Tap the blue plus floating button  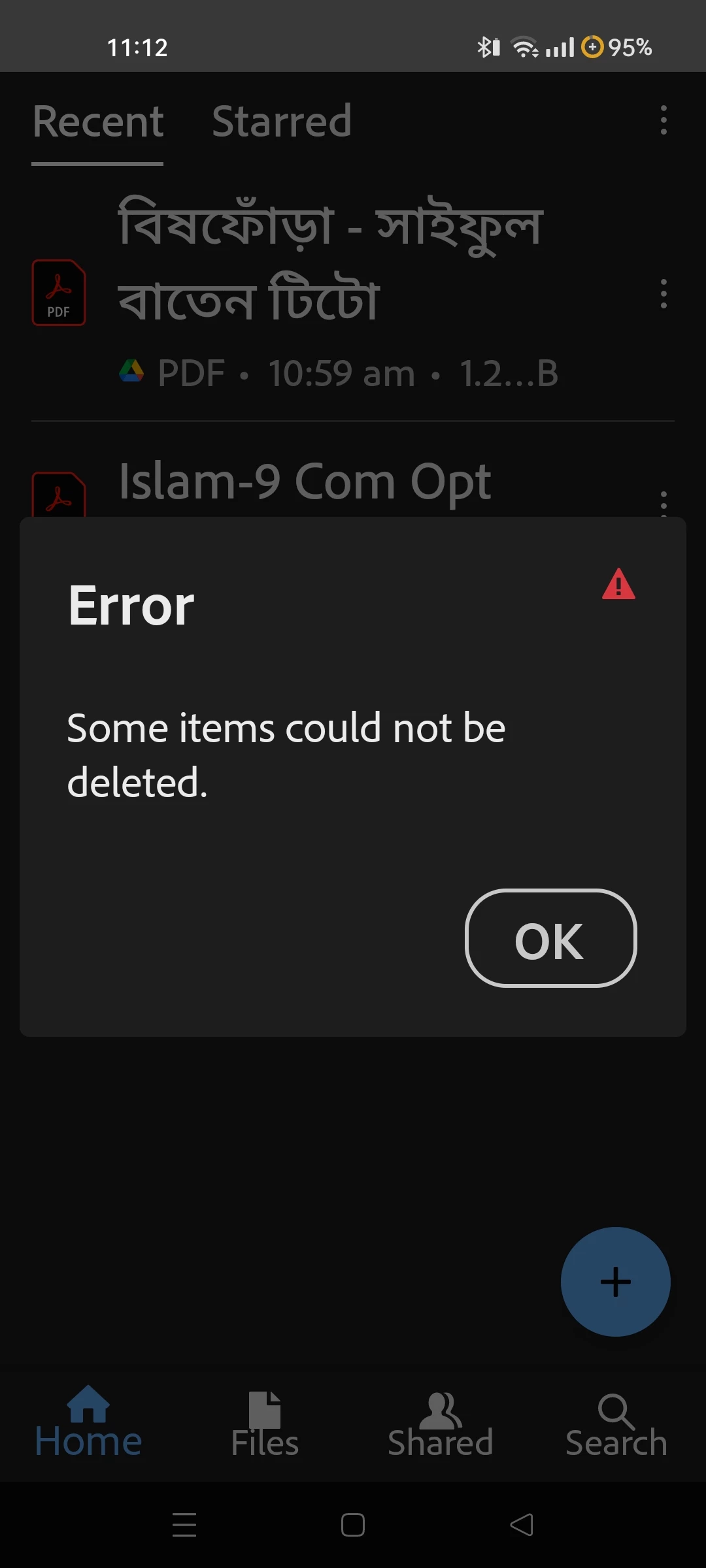point(616,1282)
